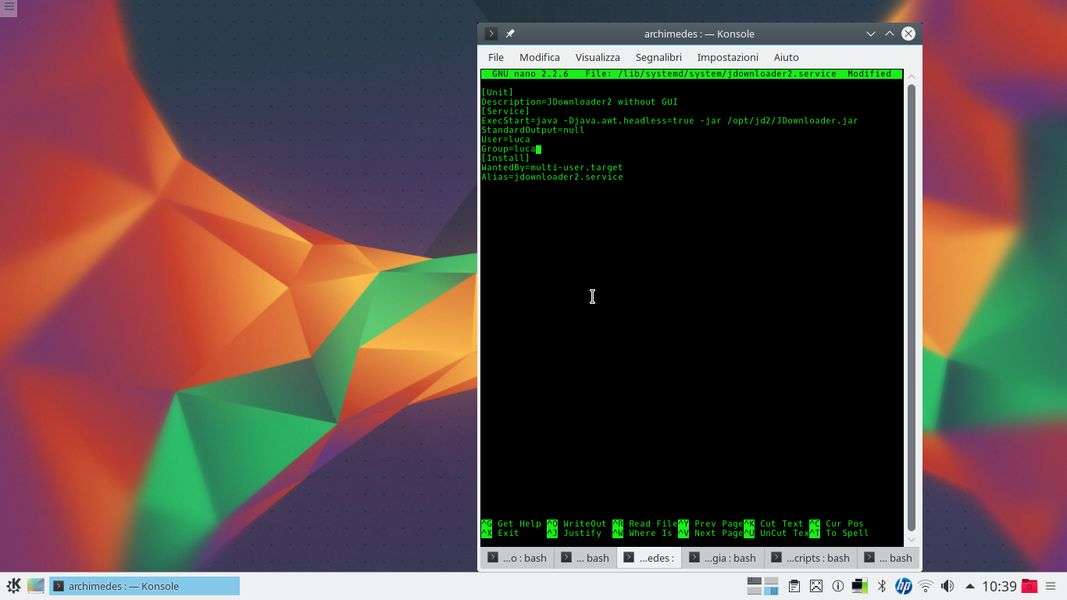
Task: Open the notifications info icon
Action: 838,586
